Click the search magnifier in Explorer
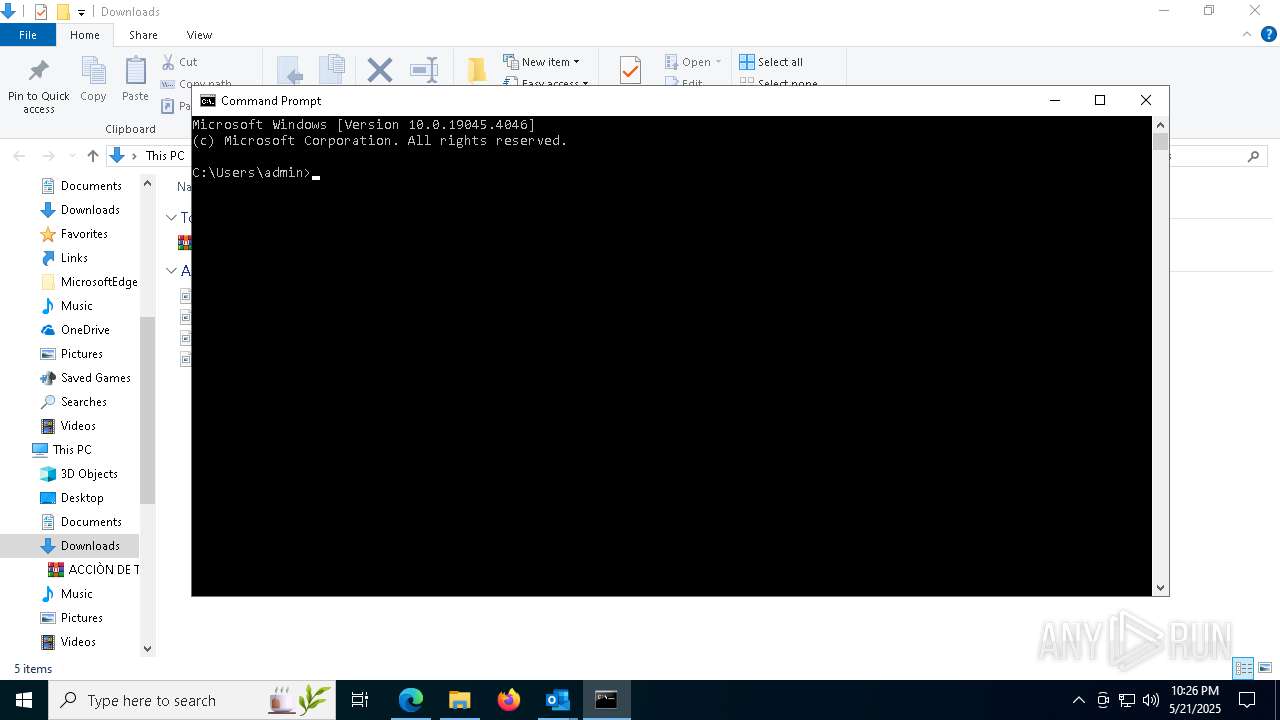1280x720 pixels. point(1254,156)
